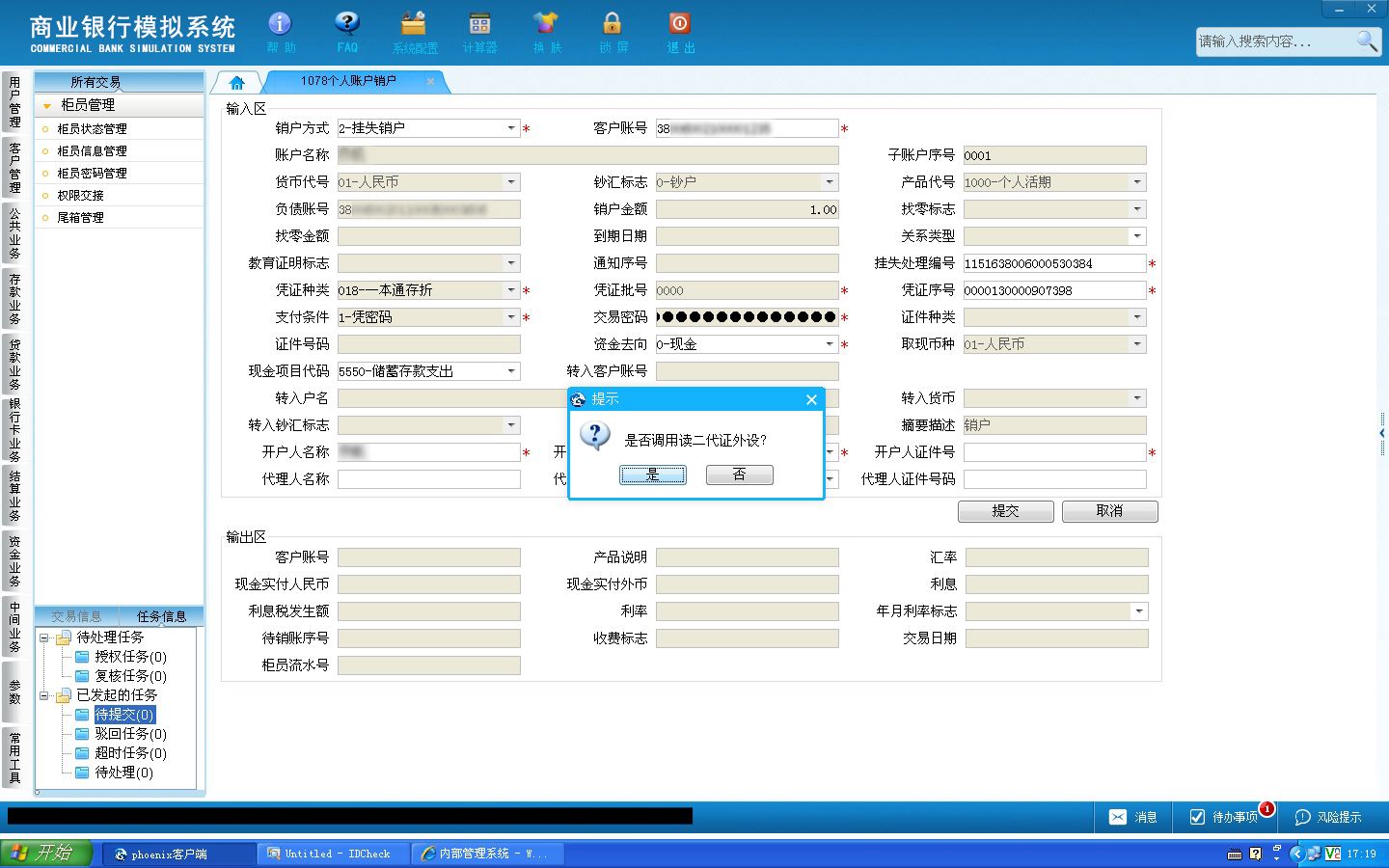The height and width of the screenshot is (868, 1389).
Task: Switch to phoenix客户端 taskbar item
Action: tap(178, 854)
